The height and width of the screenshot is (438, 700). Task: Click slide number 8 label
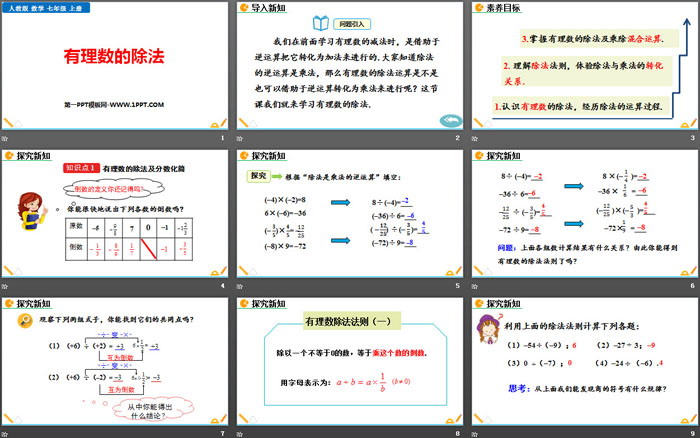point(457,434)
